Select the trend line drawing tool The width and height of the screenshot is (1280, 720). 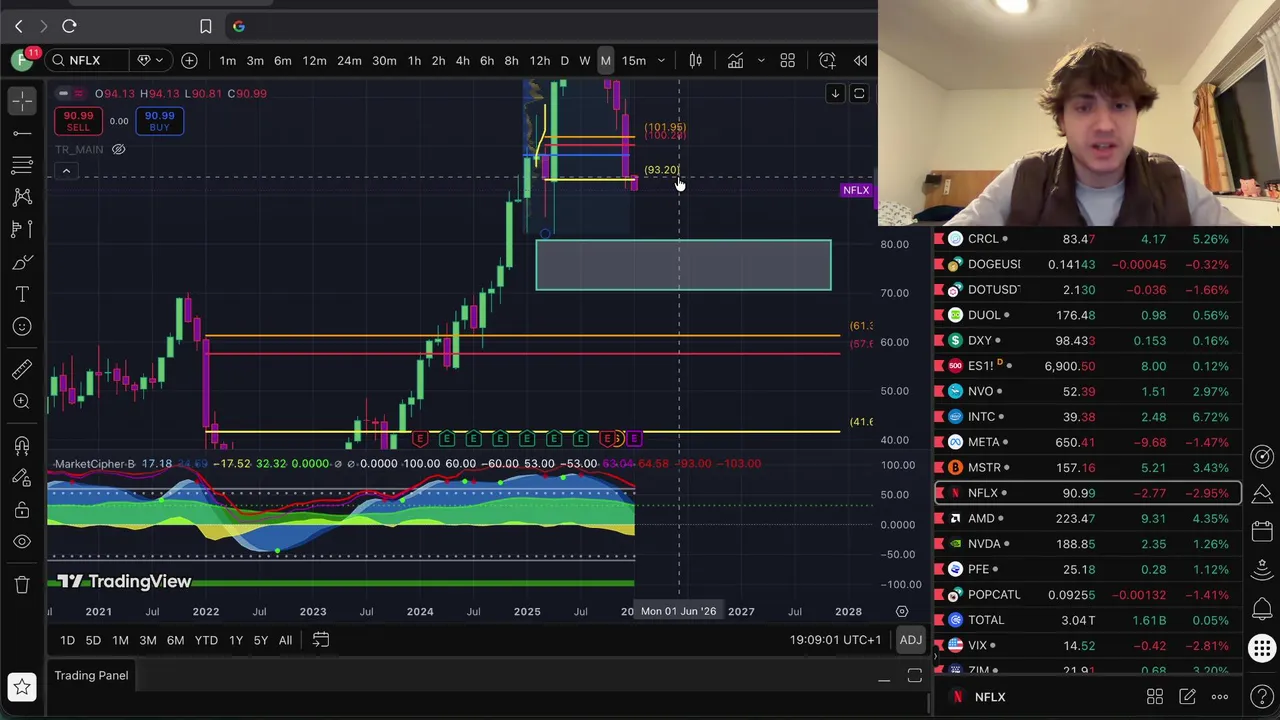click(22, 132)
